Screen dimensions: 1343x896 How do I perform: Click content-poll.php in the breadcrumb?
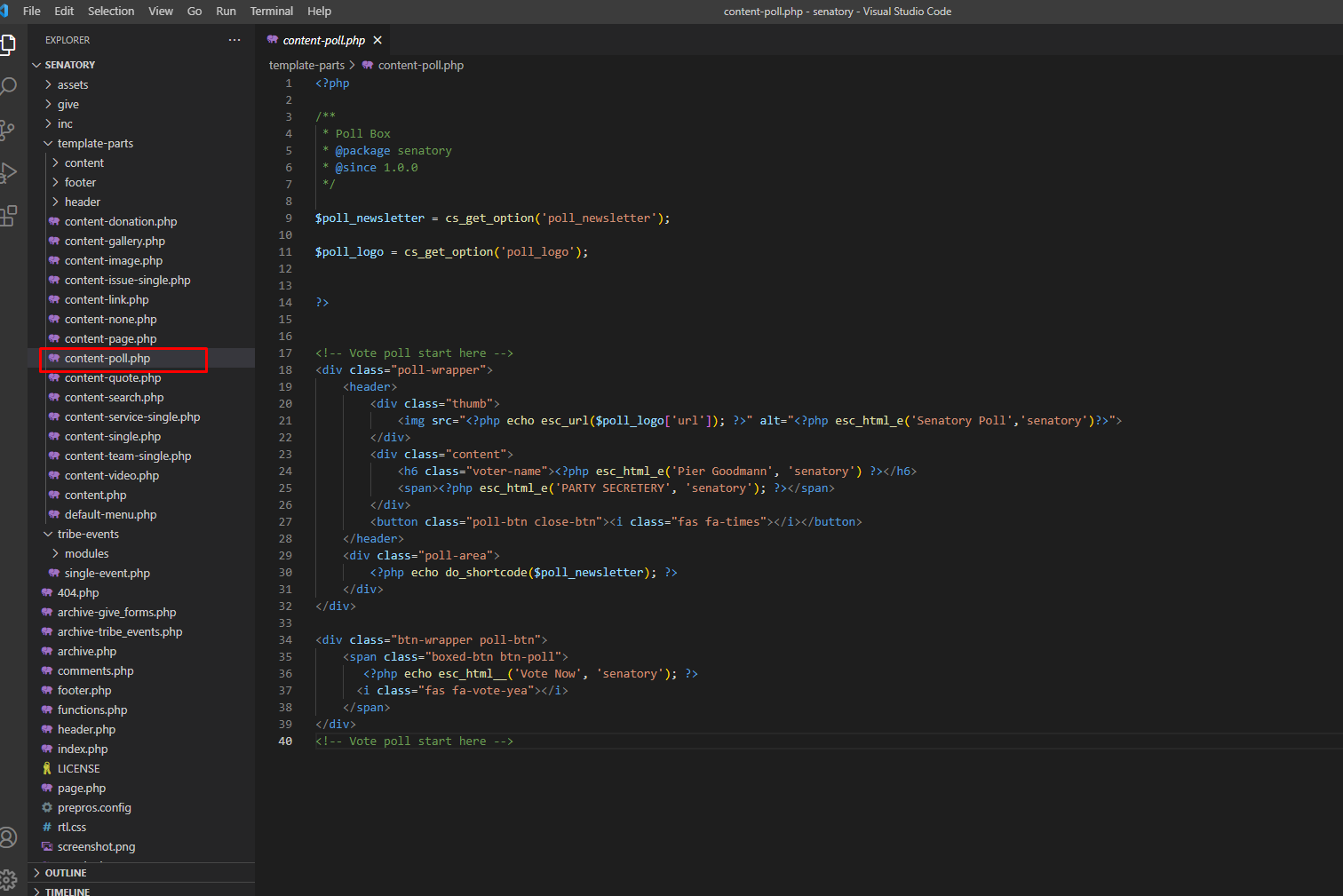(421, 65)
